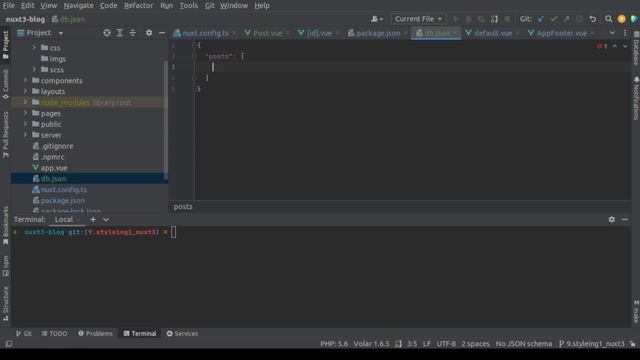Image resolution: width=640 pixels, height=360 pixels.
Task: Expand the pages folder
Action: [x=25, y=113]
